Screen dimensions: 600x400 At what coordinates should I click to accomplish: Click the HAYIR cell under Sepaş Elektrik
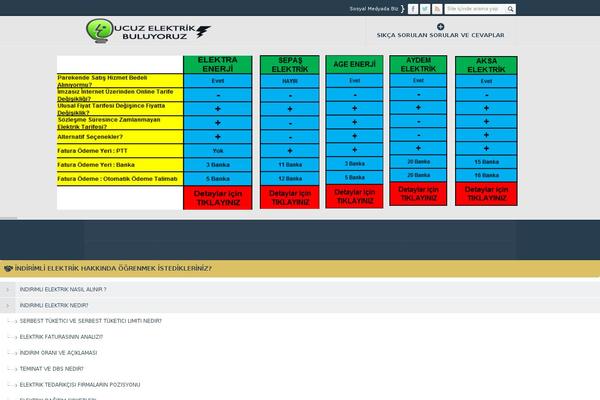[290, 81]
